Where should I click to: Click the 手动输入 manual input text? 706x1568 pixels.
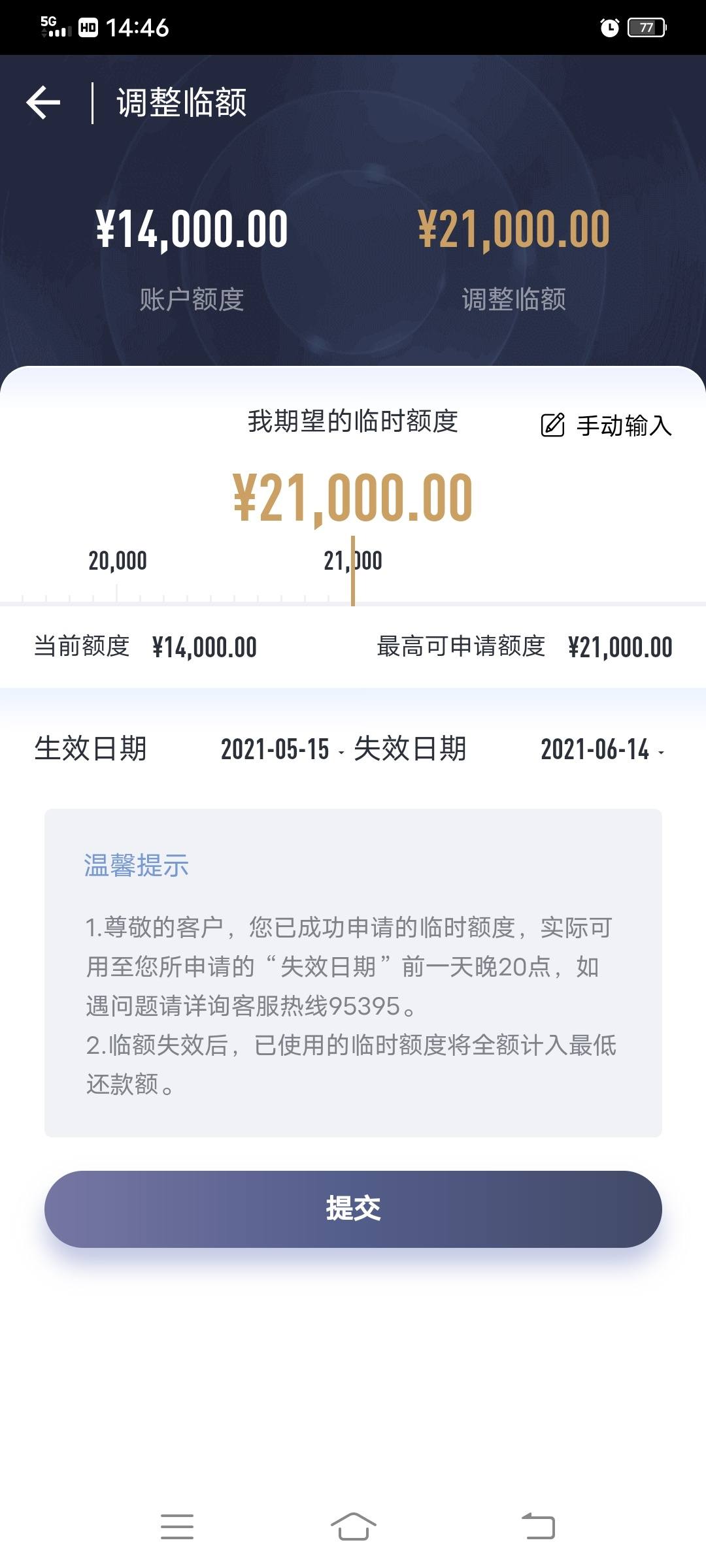(624, 425)
